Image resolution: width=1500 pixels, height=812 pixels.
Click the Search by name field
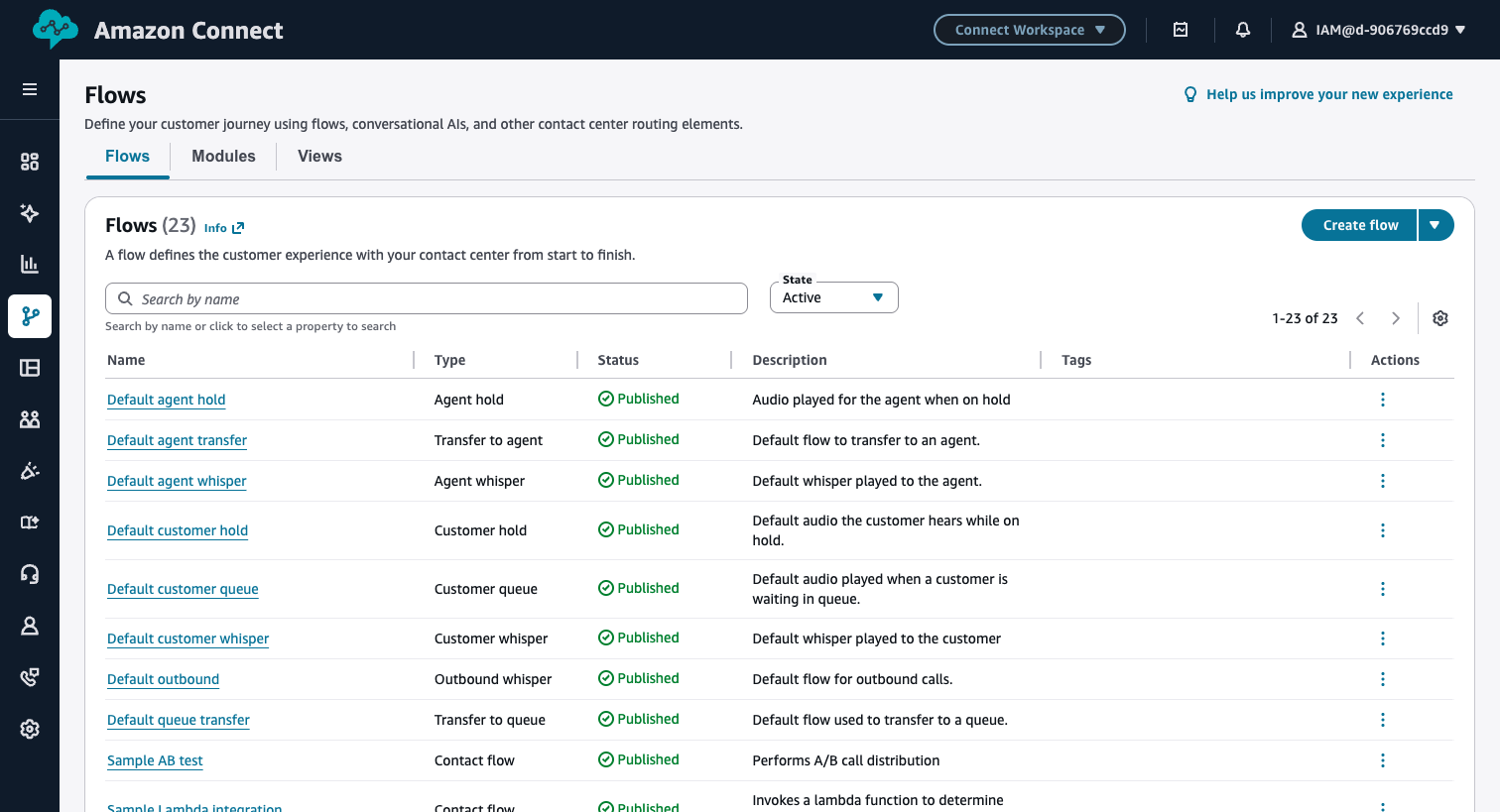click(427, 298)
